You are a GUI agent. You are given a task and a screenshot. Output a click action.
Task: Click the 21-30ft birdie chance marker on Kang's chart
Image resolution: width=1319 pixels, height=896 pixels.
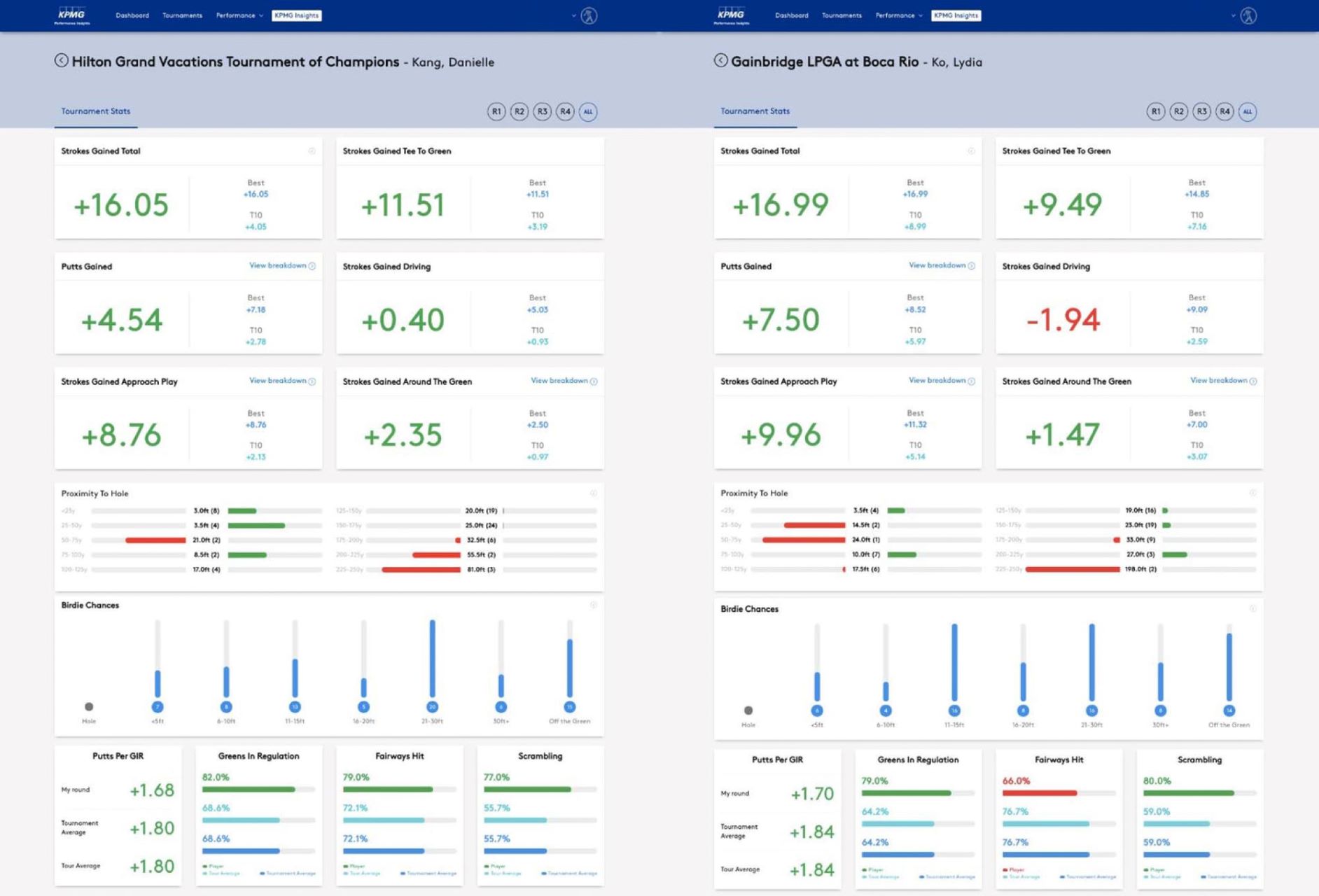[432, 707]
